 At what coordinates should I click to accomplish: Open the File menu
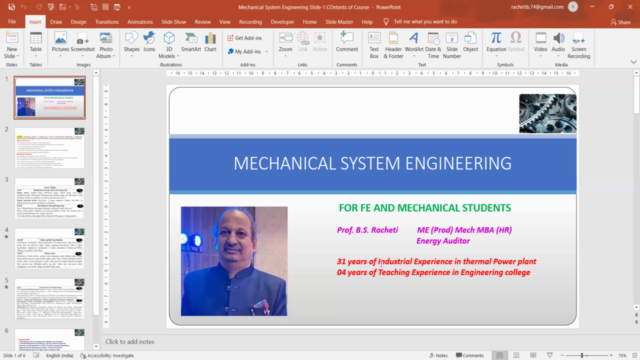point(12,22)
